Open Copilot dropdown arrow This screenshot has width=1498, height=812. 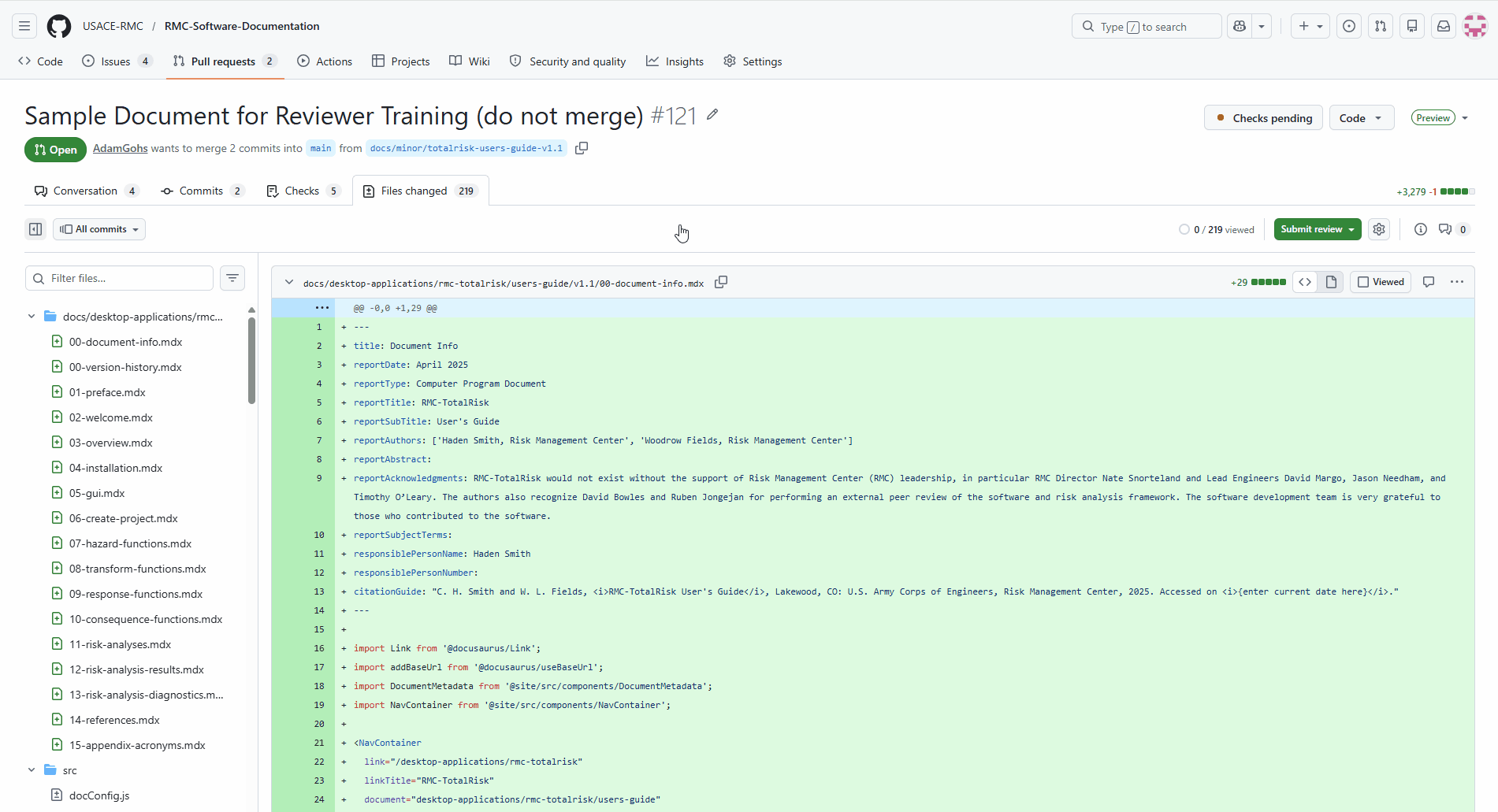(1262, 26)
